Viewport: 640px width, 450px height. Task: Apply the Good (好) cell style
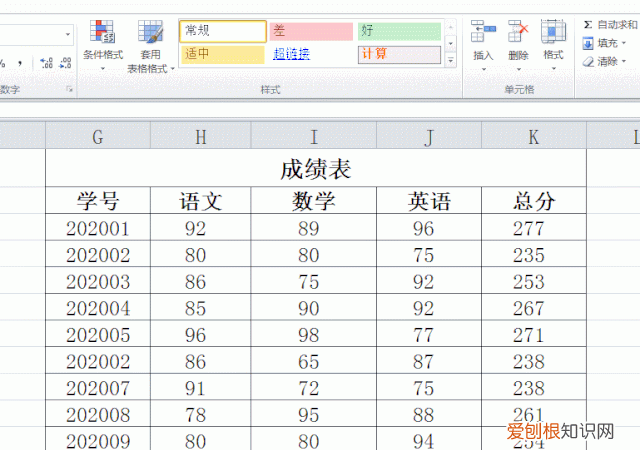point(399,31)
